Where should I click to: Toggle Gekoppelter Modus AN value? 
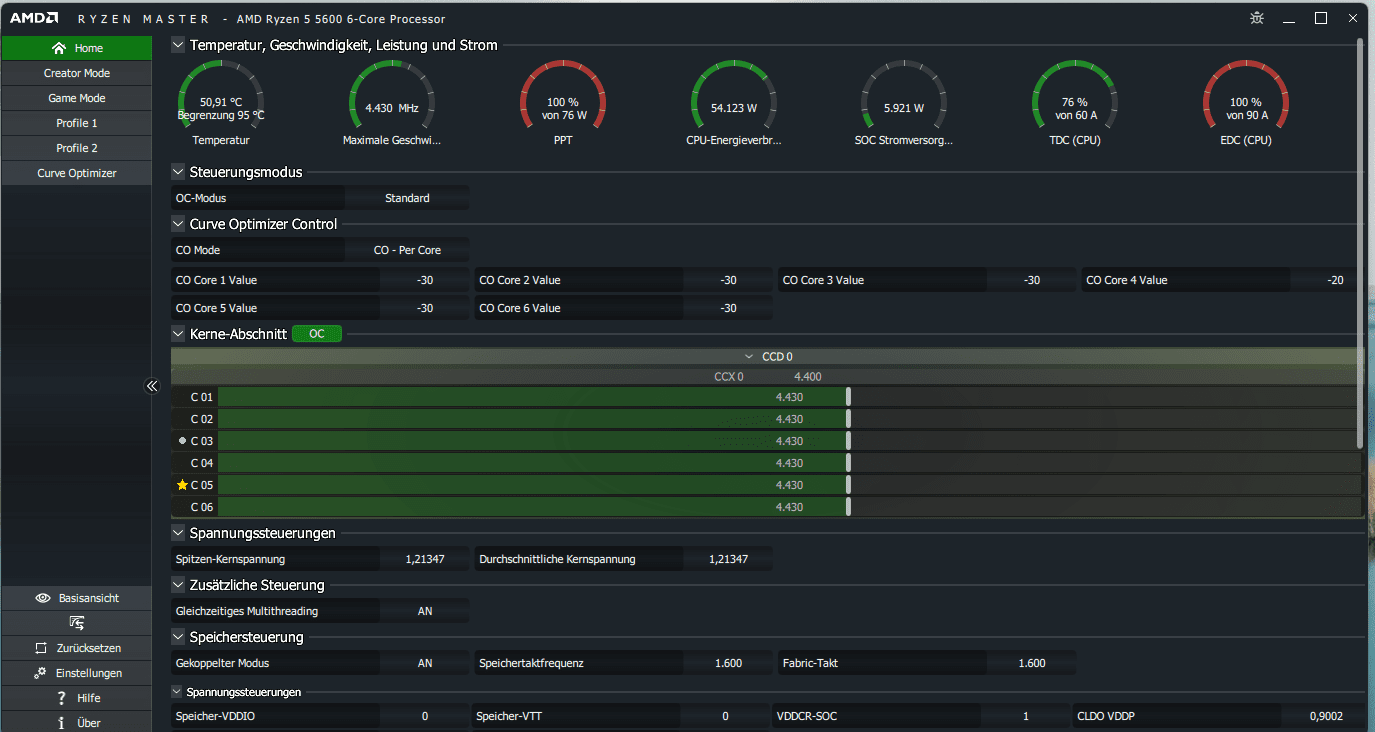point(425,663)
